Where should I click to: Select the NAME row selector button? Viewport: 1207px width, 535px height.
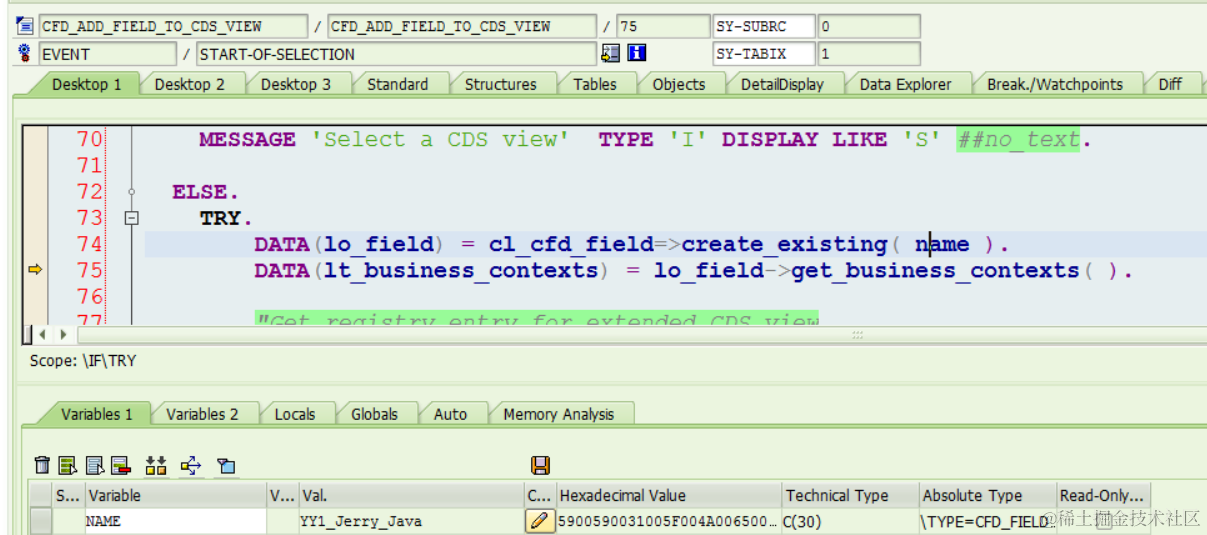[40, 521]
